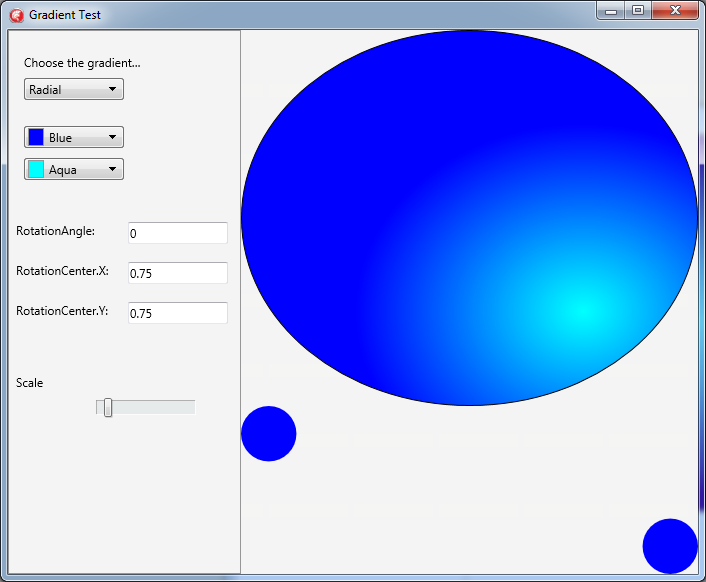The height and width of the screenshot is (582, 706).
Task: Focus the RotationCenter.Y input field
Action: [x=178, y=313]
